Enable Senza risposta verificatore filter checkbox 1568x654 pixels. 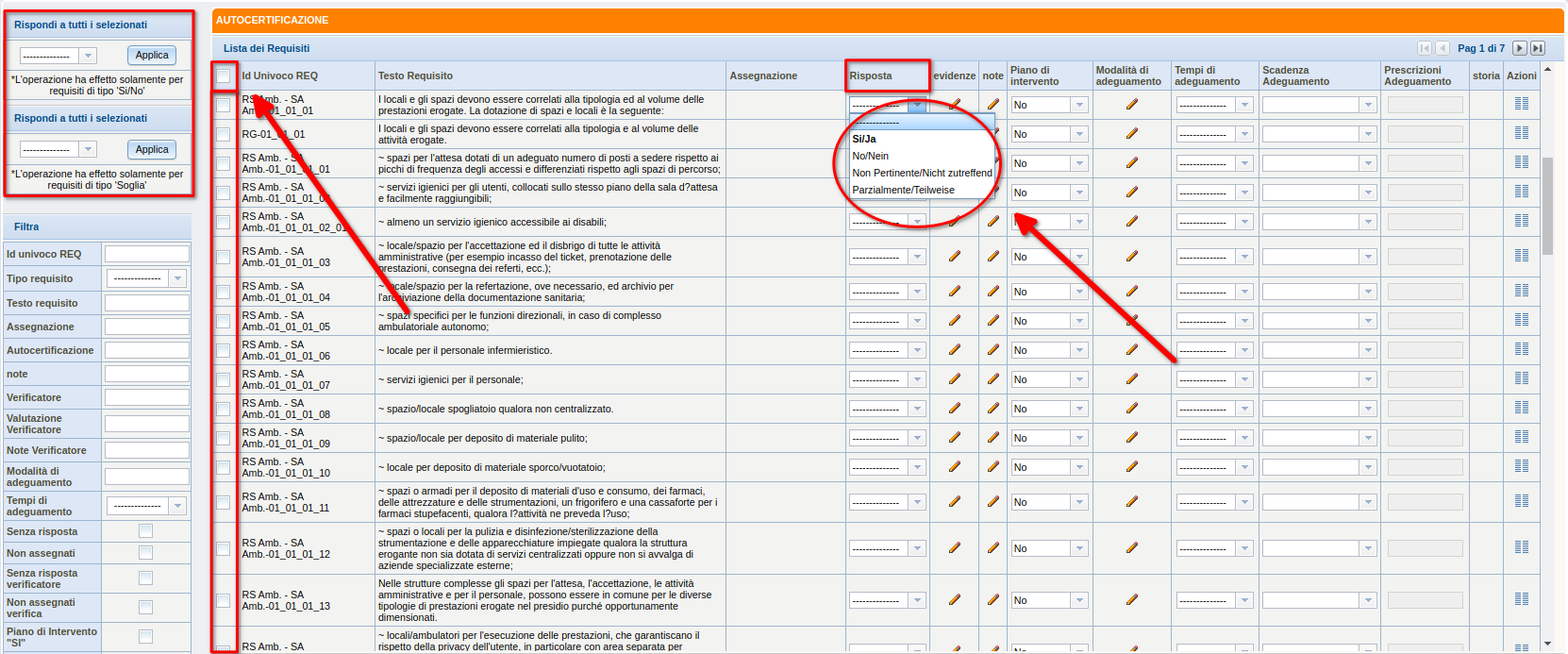point(145,579)
